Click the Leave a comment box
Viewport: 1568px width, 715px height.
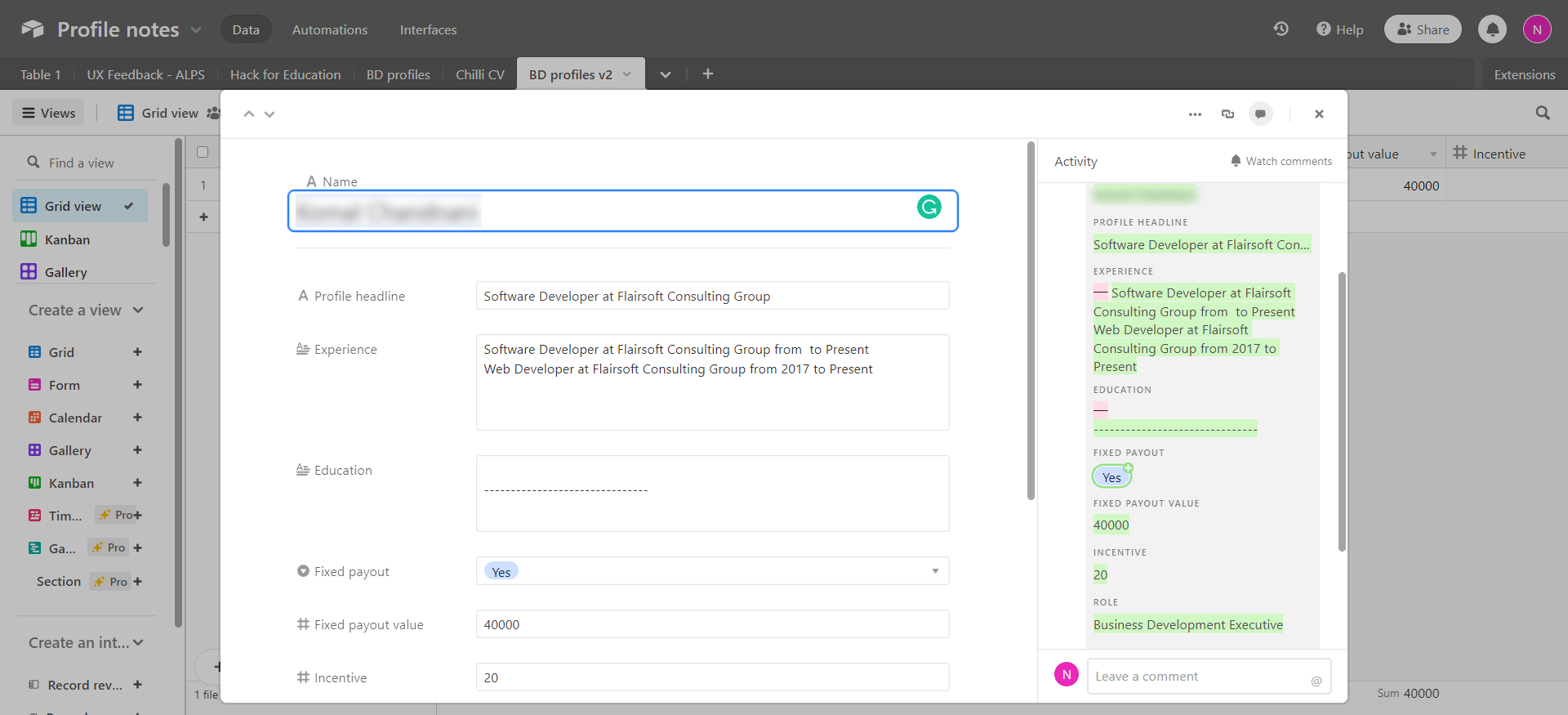pyautogui.click(x=1209, y=677)
